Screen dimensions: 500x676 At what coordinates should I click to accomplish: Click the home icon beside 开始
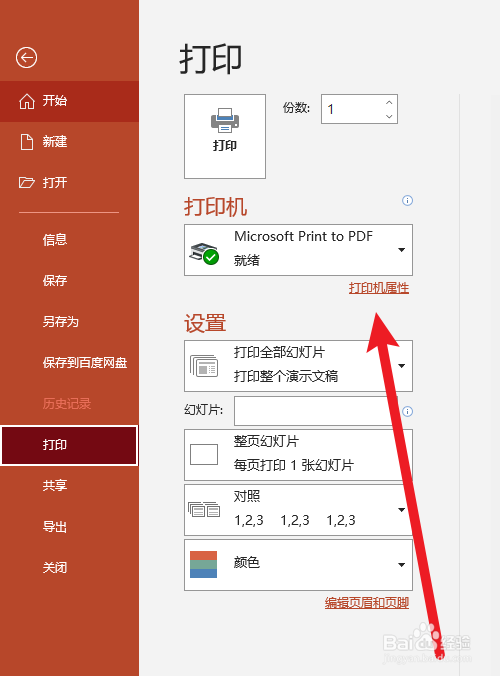pos(27,101)
